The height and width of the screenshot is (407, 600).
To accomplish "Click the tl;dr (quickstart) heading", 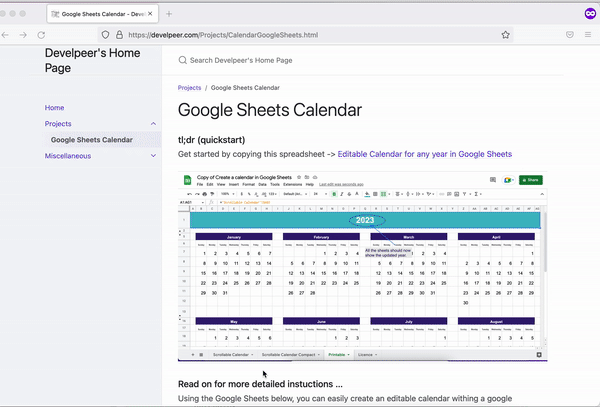I will (x=211, y=140).
